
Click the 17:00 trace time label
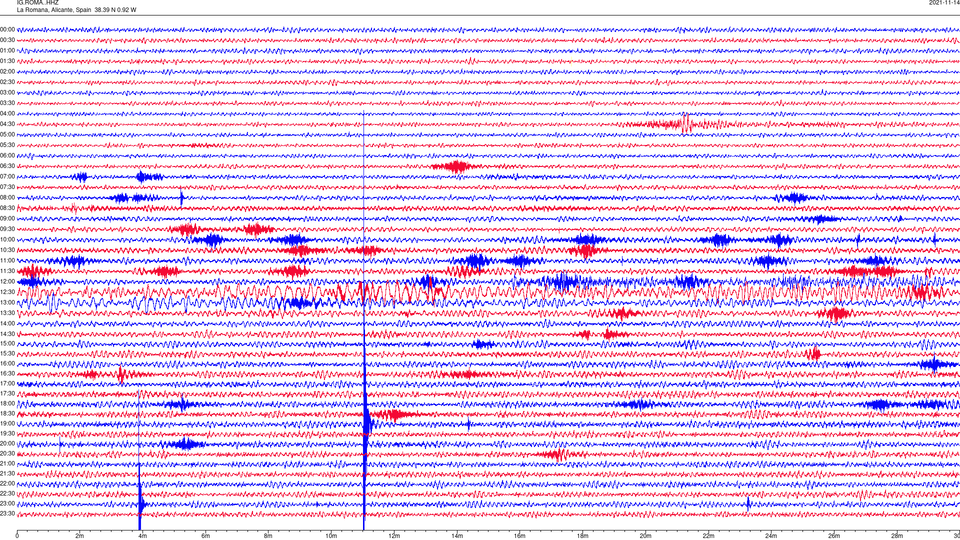coord(7,384)
